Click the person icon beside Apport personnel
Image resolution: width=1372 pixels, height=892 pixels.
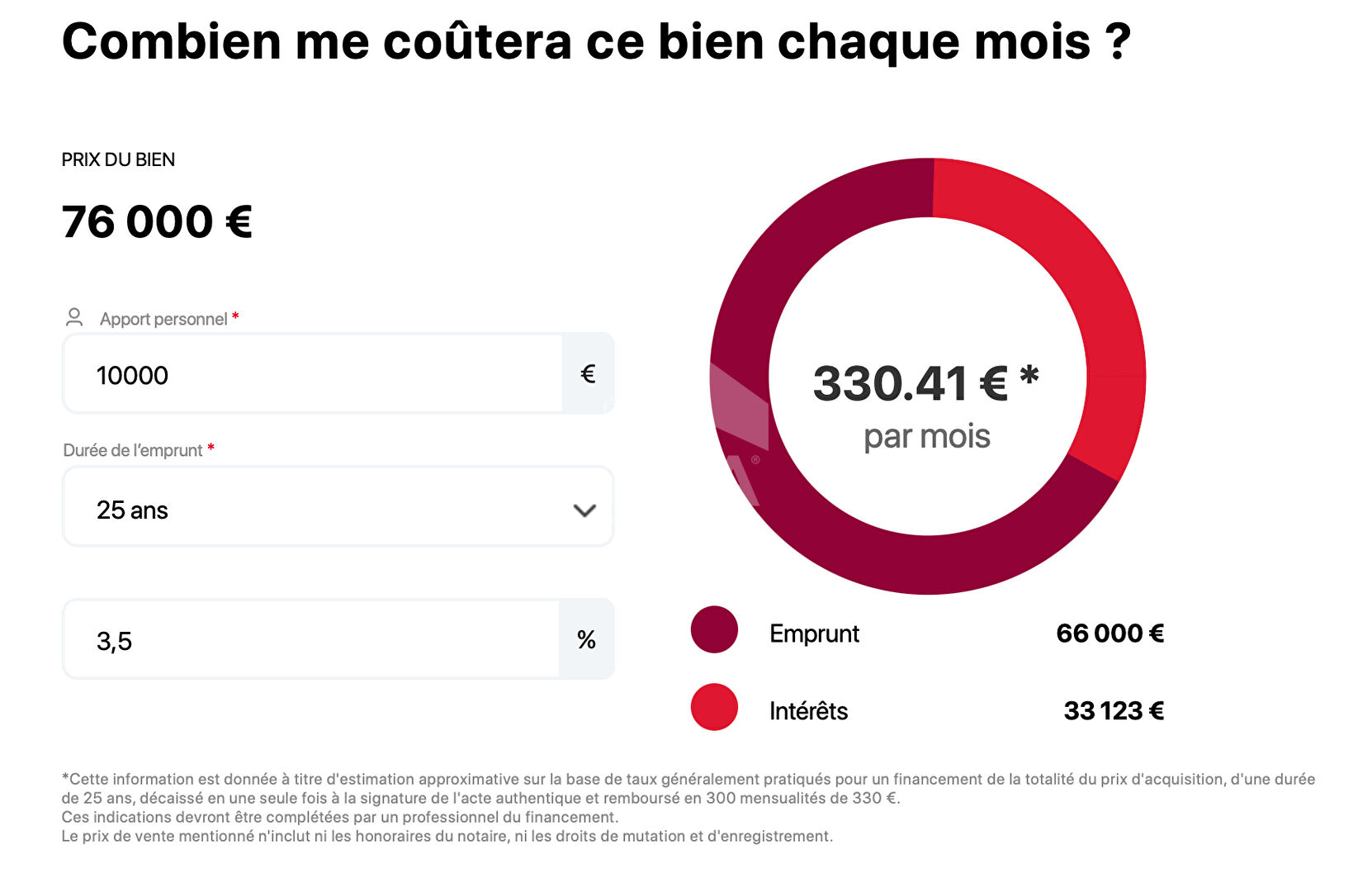click(x=74, y=318)
